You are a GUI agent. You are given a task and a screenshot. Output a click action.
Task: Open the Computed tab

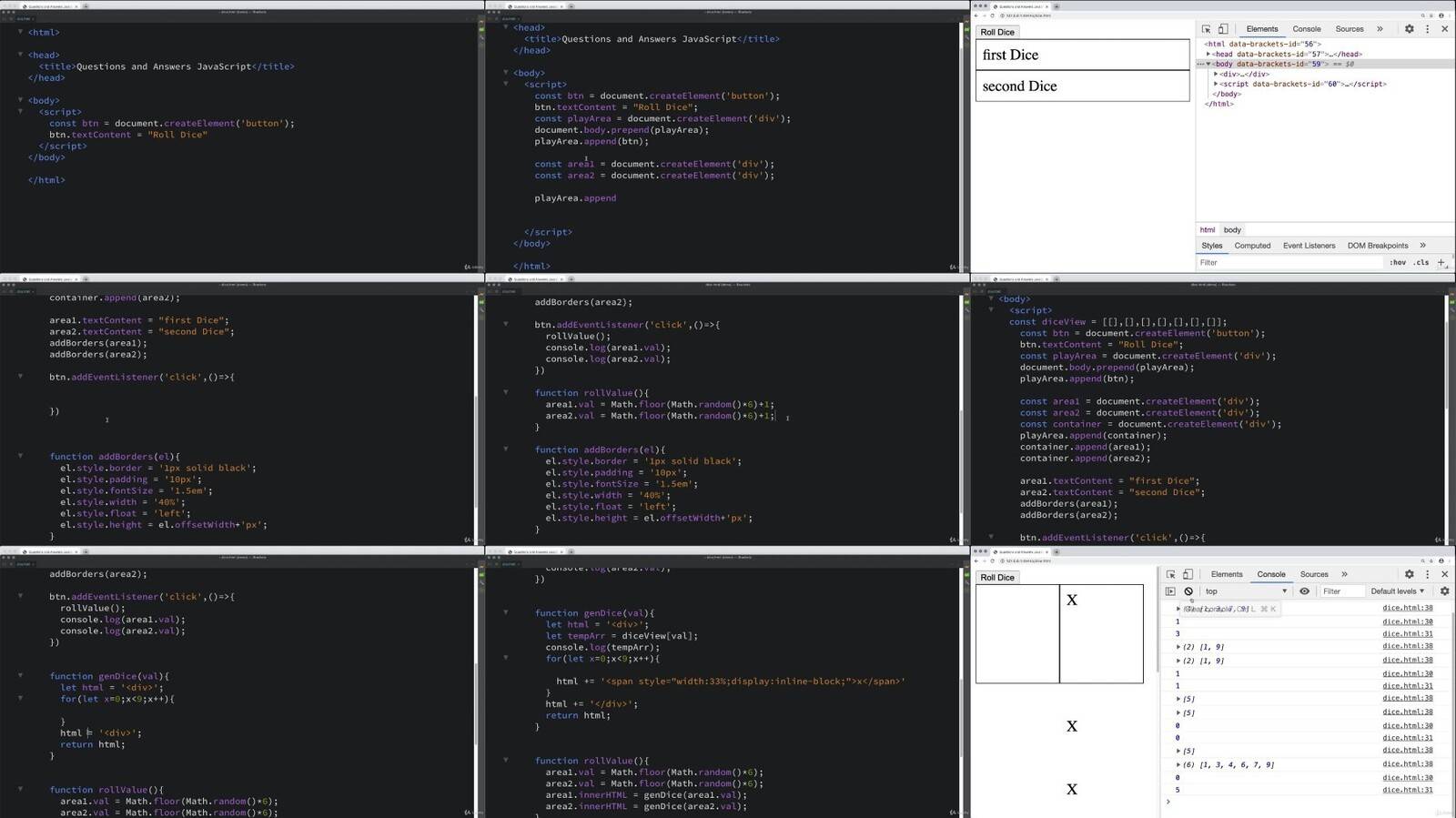pos(1252,246)
